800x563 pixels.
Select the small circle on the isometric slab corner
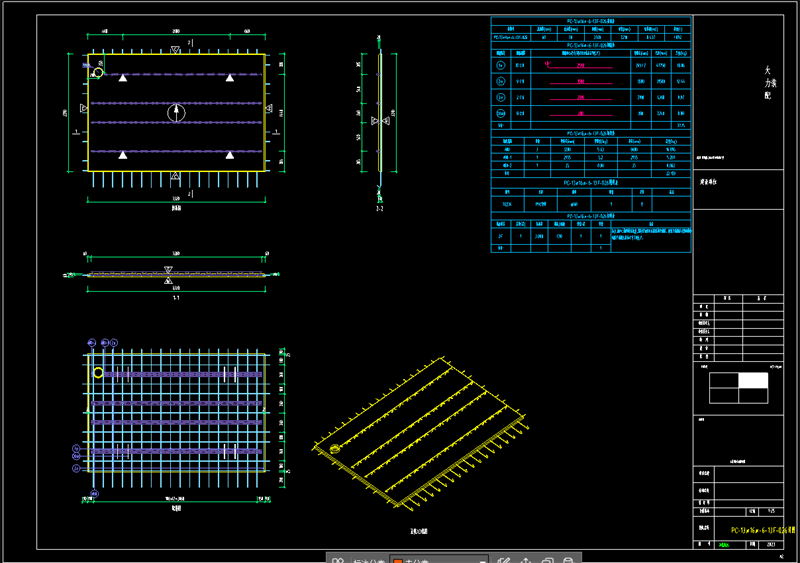click(x=335, y=449)
